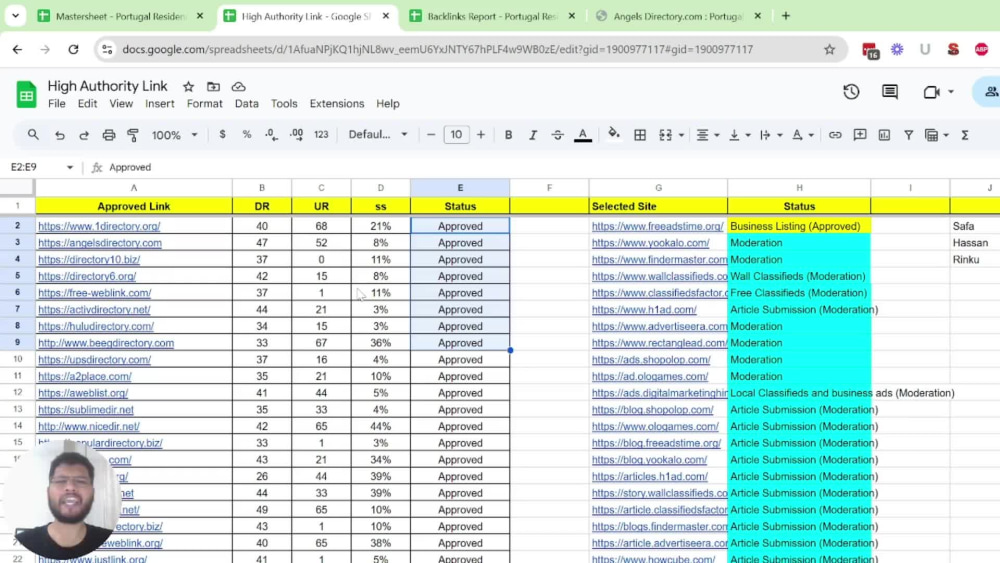Open the text color picker
The width and height of the screenshot is (1000, 563).
582,135
